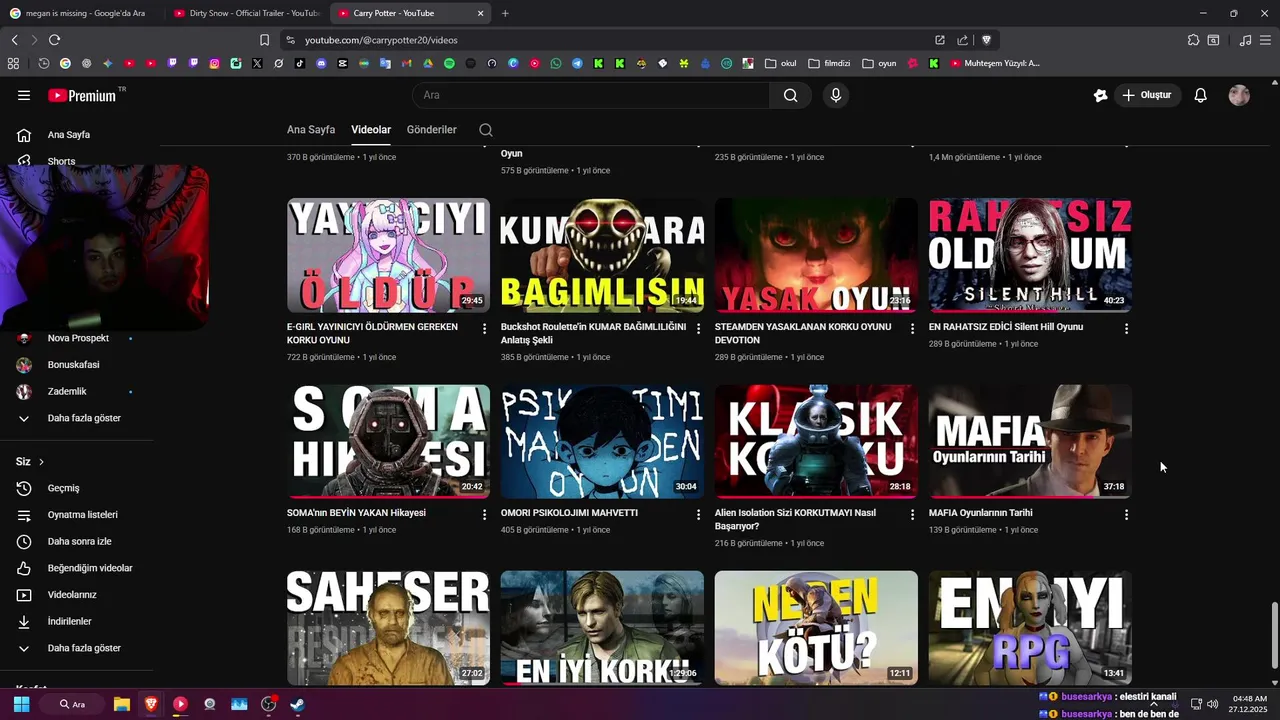Open Windows Start button
Screen dimensions: 1280x720
click(x=21, y=704)
